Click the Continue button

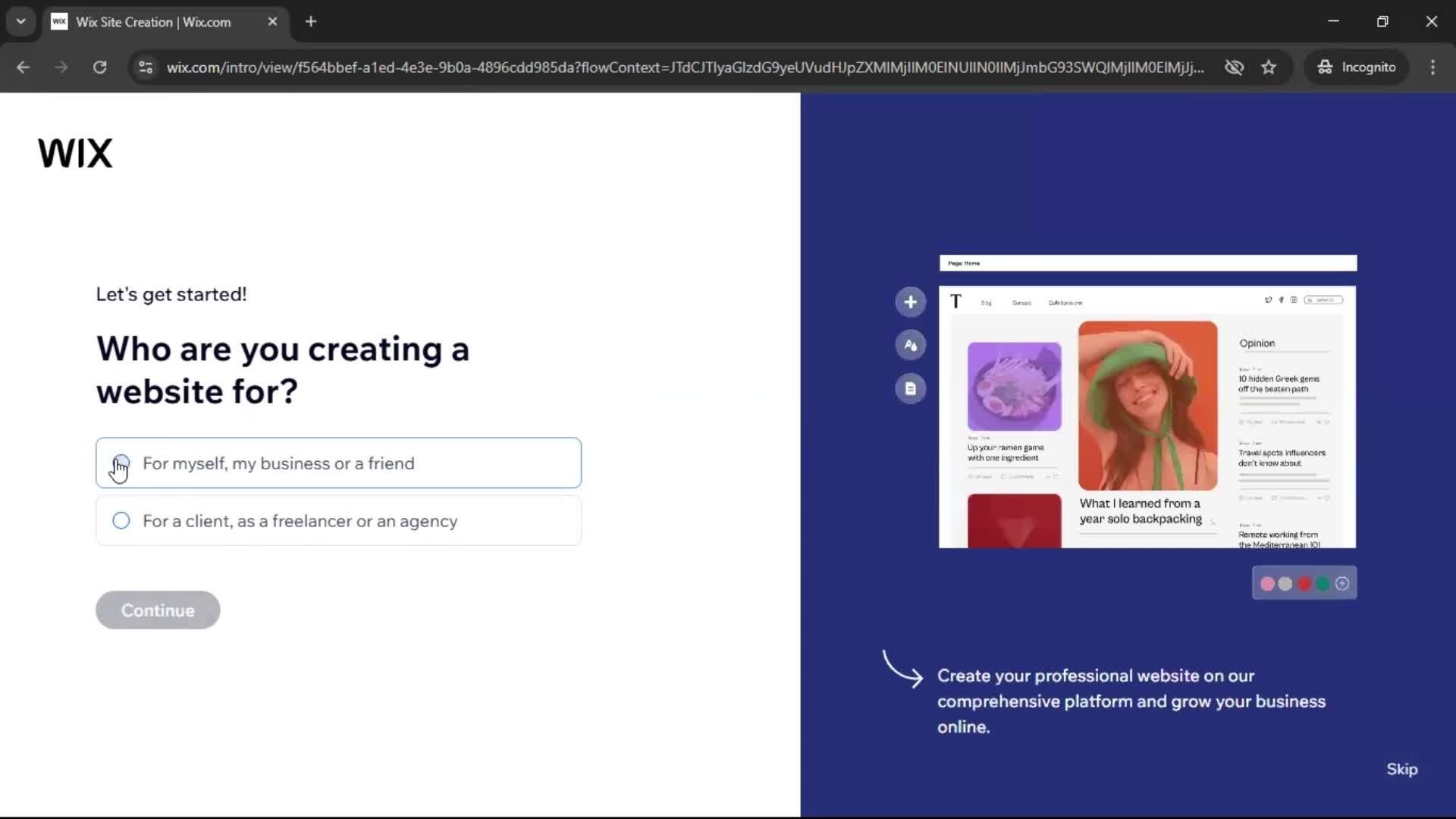(158, 610)
